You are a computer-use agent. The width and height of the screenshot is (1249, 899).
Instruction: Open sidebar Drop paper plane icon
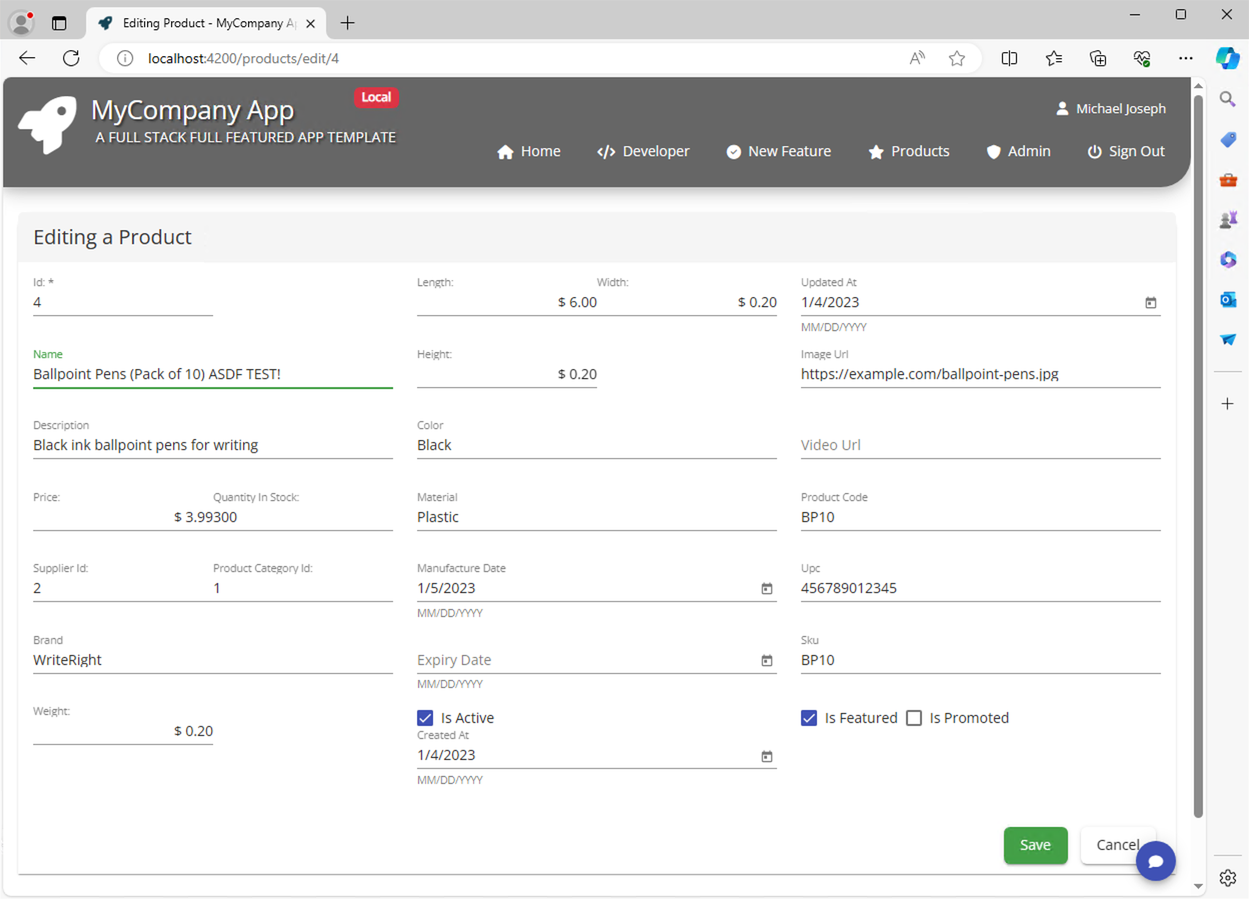tap(1228, 340)
